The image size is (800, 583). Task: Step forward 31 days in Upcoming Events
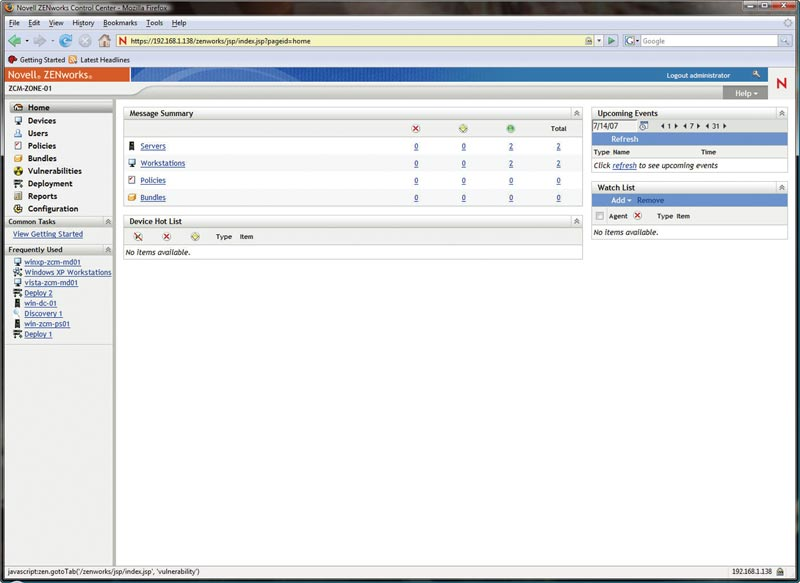coord(724,126)
